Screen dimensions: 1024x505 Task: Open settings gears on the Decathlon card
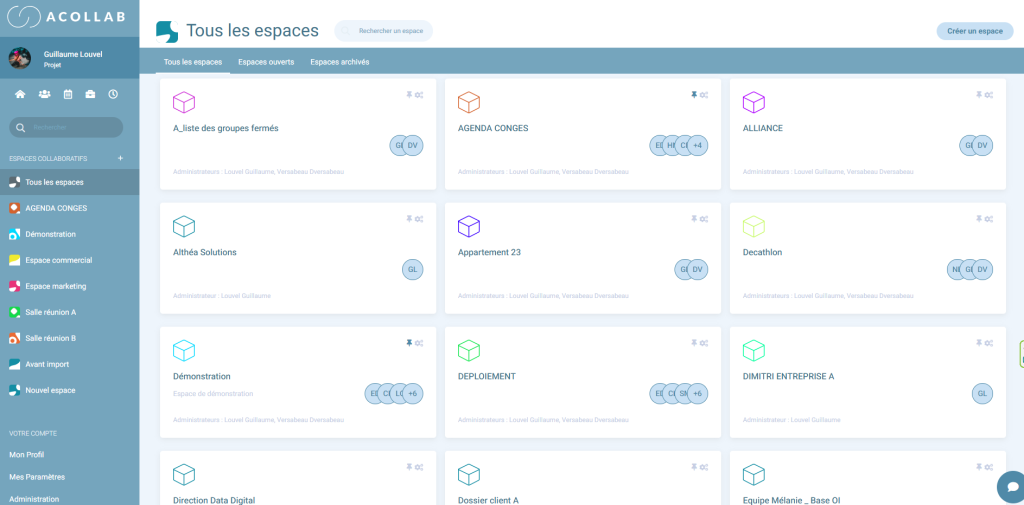tap(988, 219)
